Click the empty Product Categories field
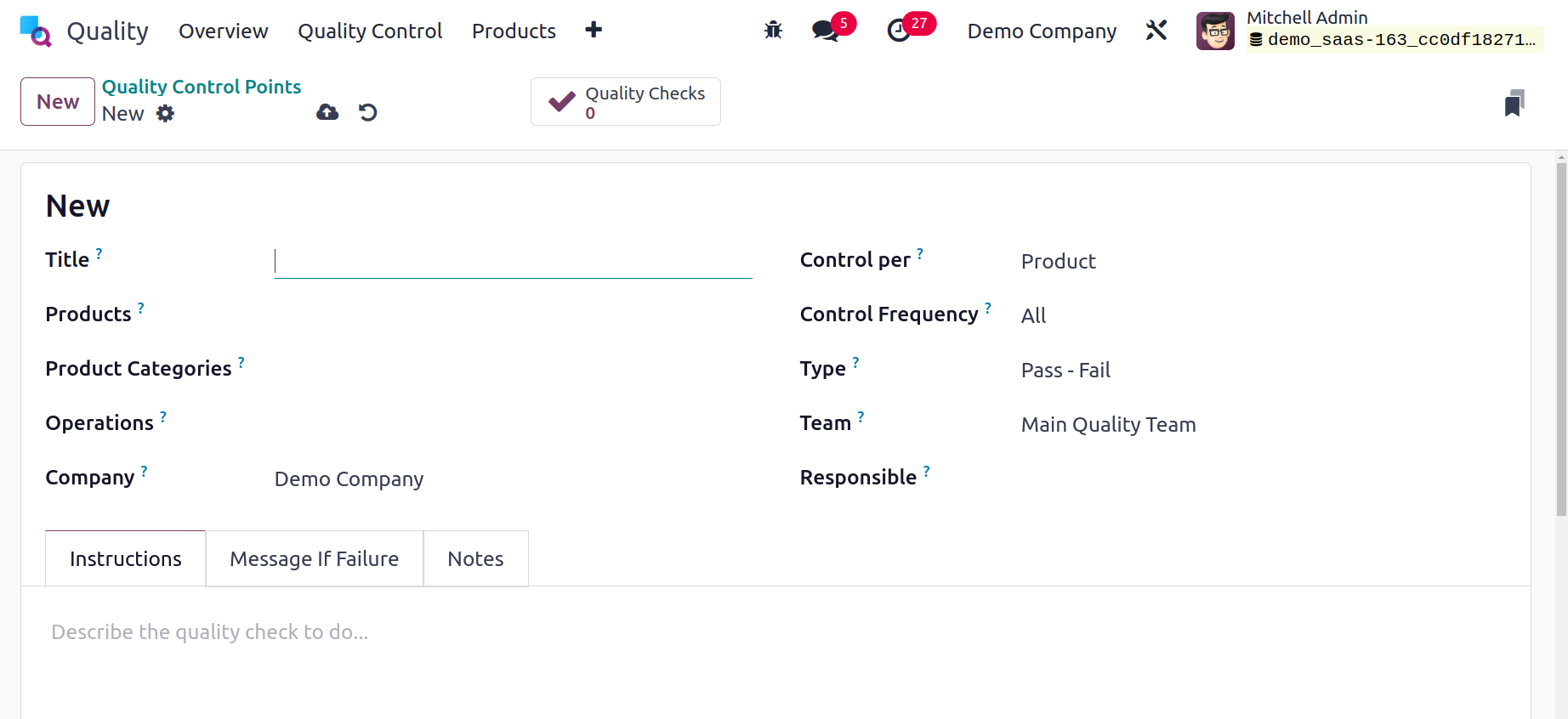The height and width of the screenshot is (719, 1568). (x=514, y=370)
